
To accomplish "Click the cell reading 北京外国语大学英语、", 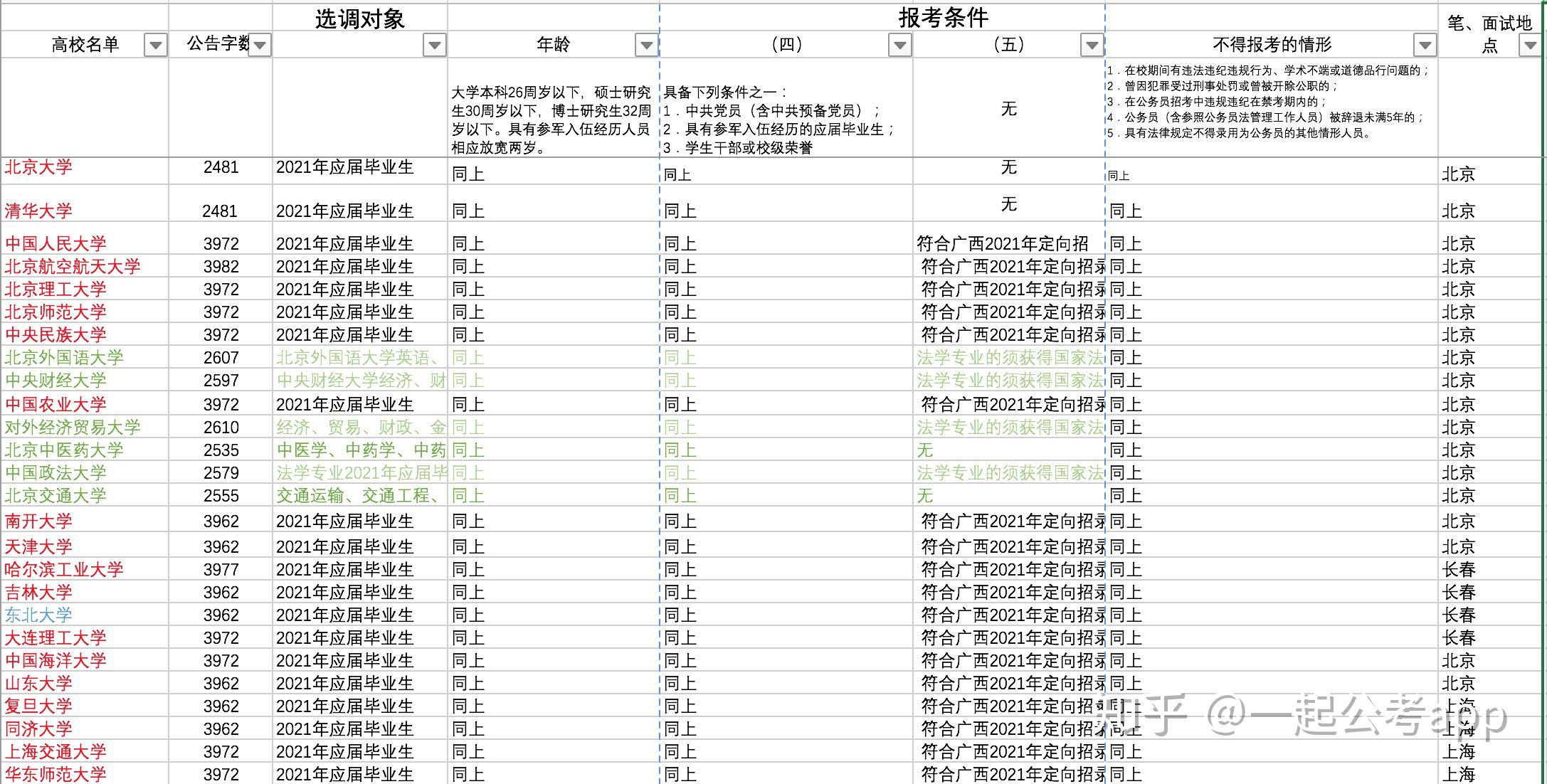I will [360, 357].
